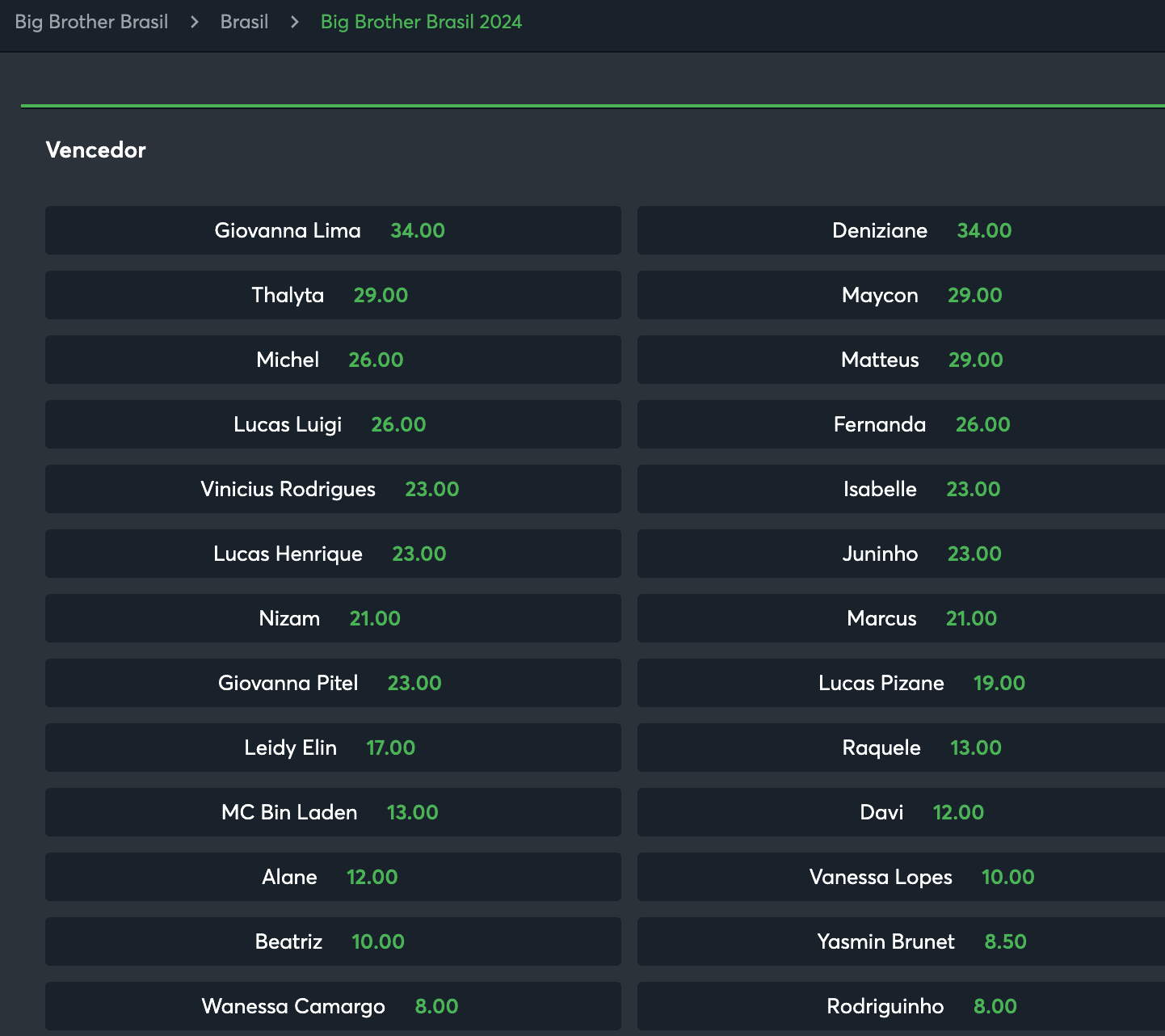Bet on Giovanna Lima at 34.00
The height and width of the screenshot is (1036, 1165).
click(333, 230)
